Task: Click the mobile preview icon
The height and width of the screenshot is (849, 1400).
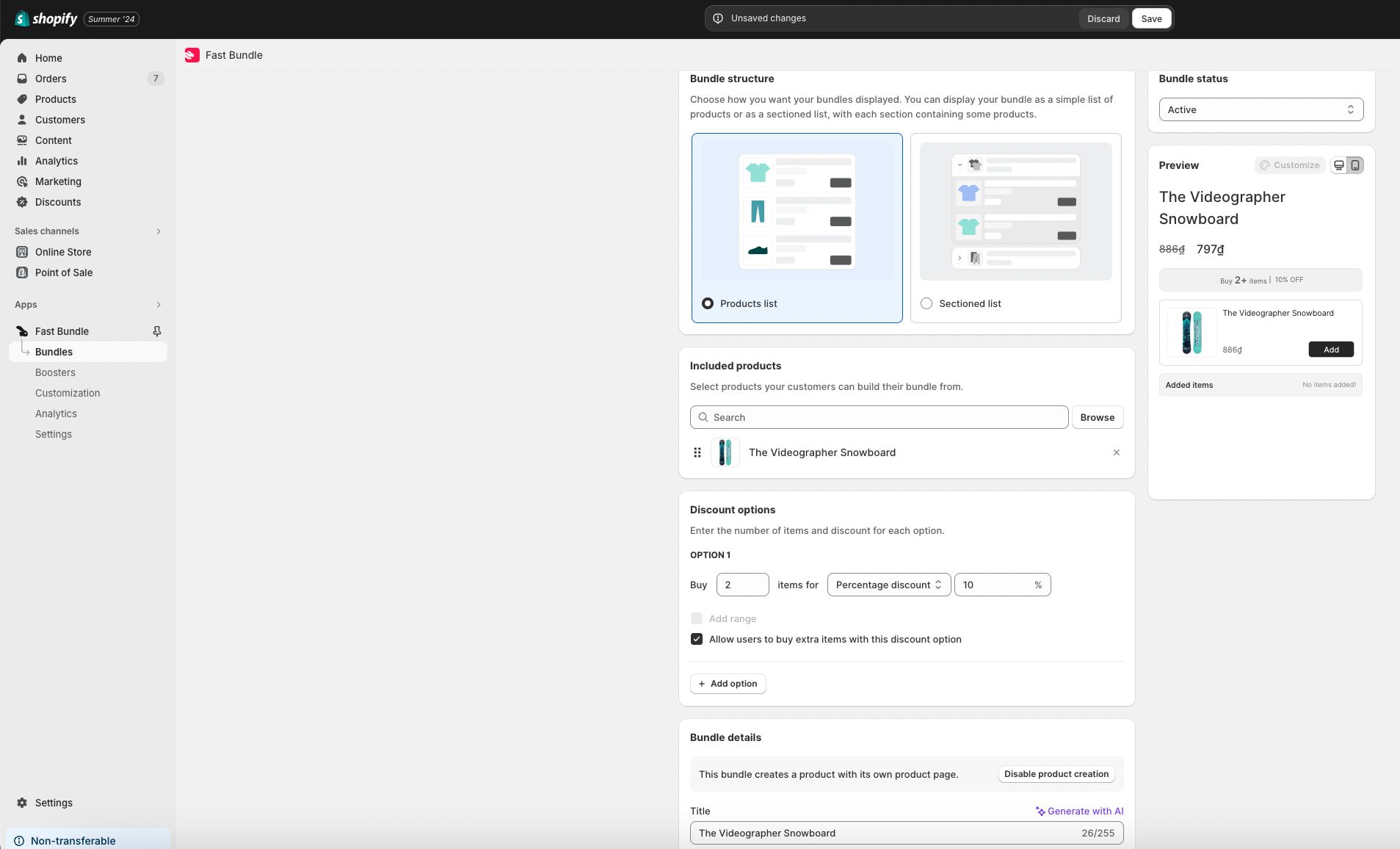Action: 1355,165
